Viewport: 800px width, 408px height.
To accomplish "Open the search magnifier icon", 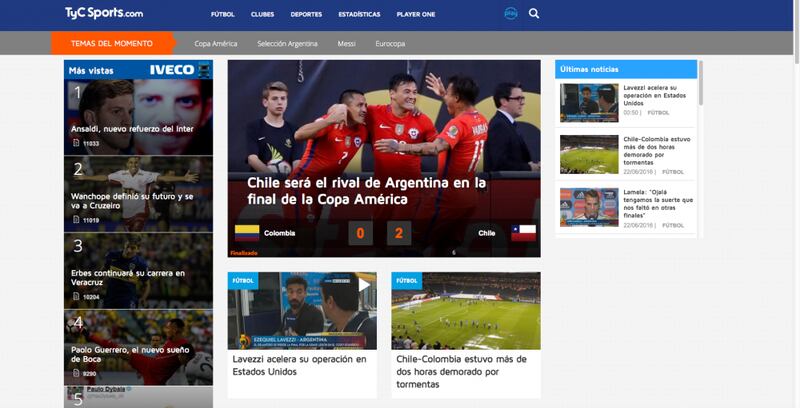I will (x=534, y=14).
